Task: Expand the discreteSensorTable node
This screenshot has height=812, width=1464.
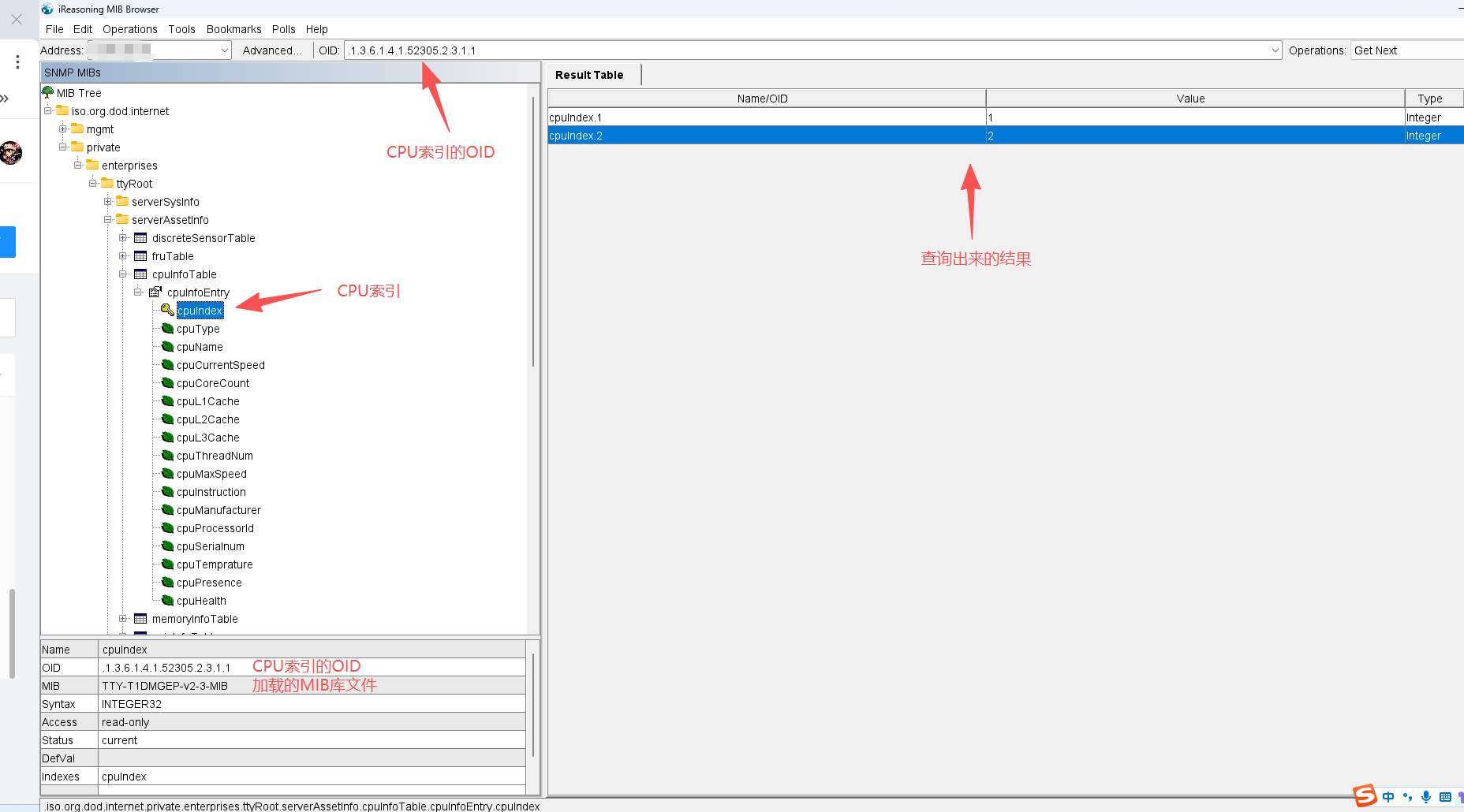Action: tap(123, 237)
